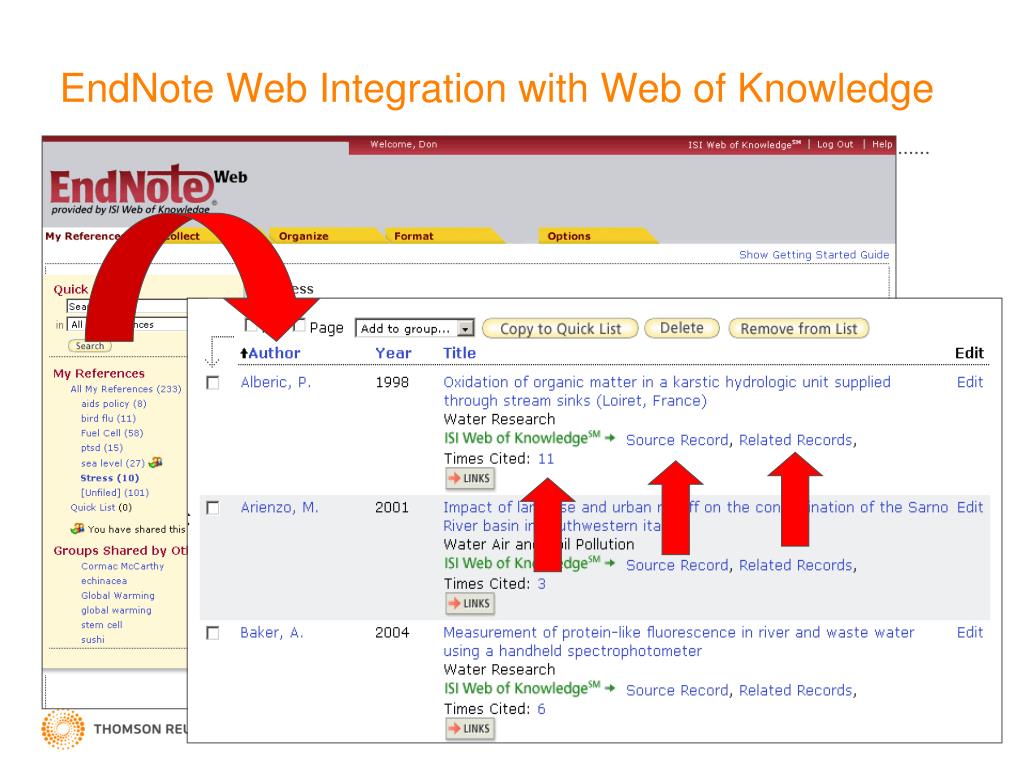
Task: Open the Options tab
Action: [569, 236]
